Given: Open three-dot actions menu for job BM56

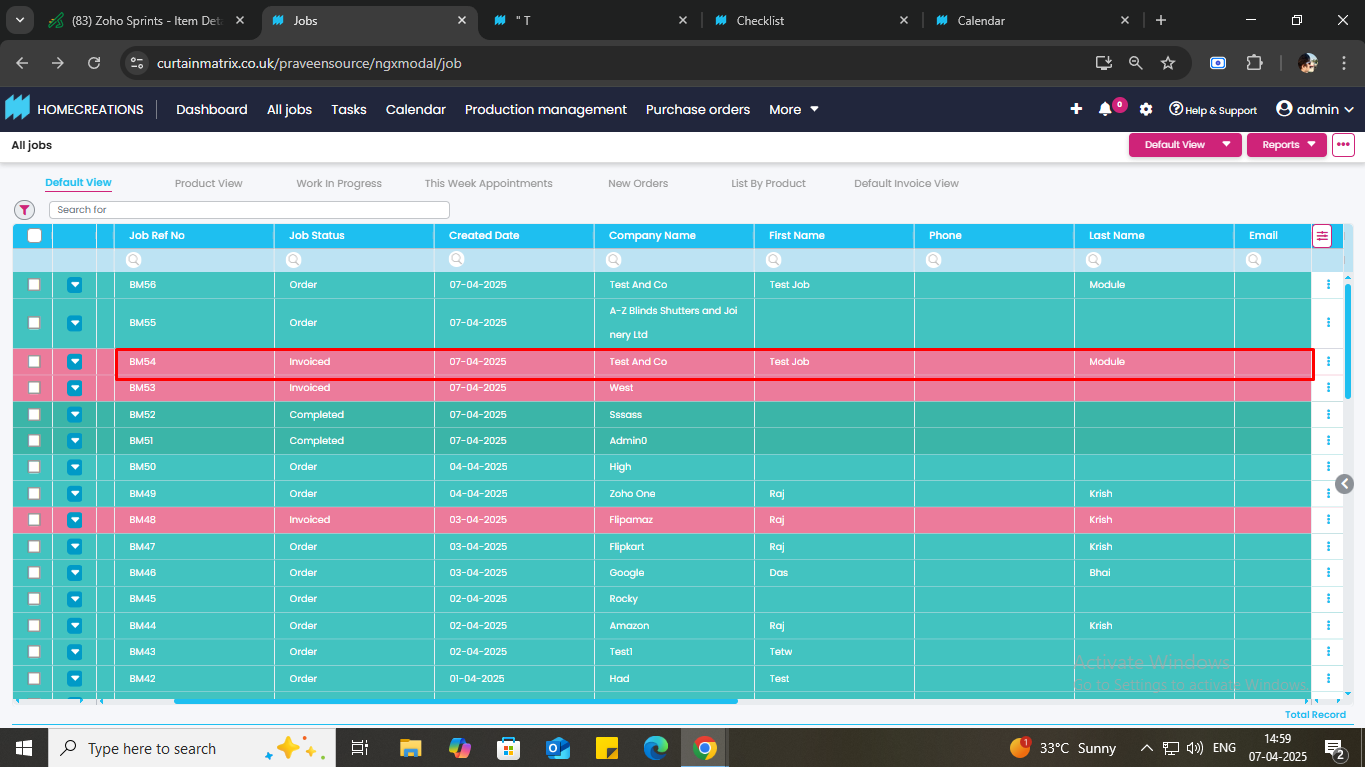Looking at the screenshot, I should [1328, 285].
